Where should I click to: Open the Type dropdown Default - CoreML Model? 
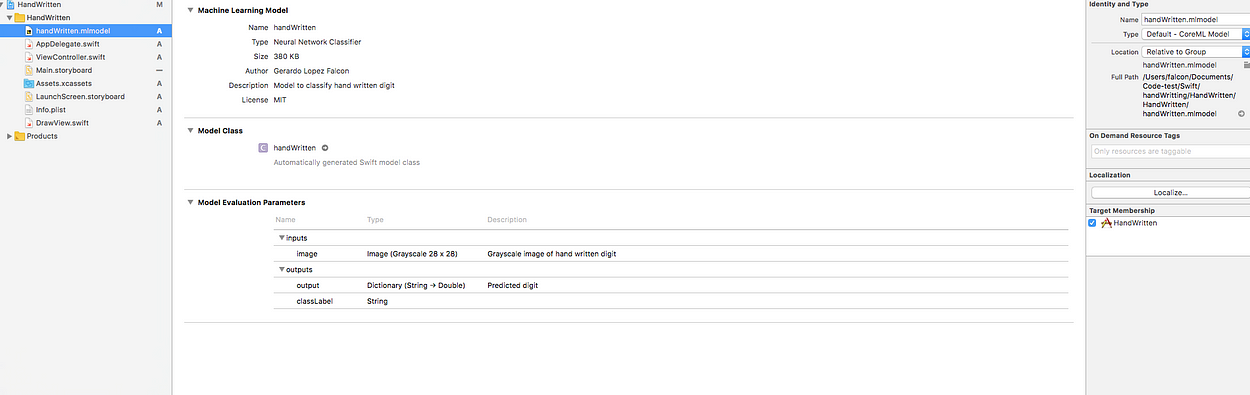(1196, 34)
